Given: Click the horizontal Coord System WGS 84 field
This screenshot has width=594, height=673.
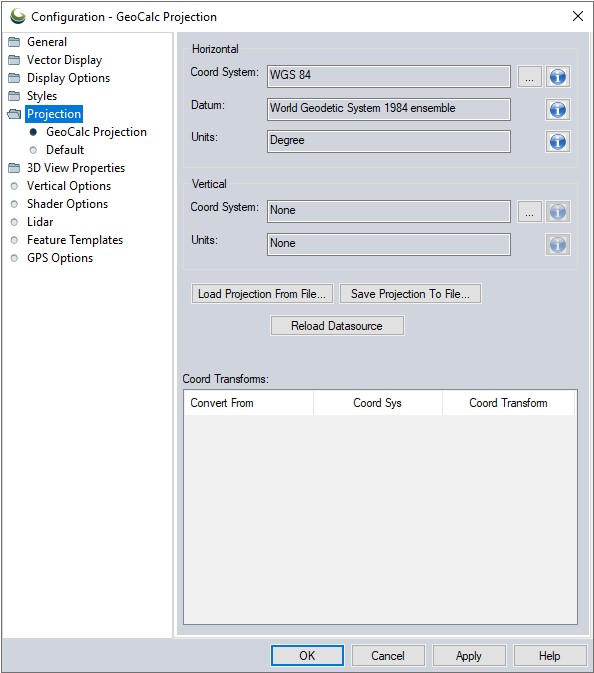Looking at the screenshot, I should click(388, 76).
